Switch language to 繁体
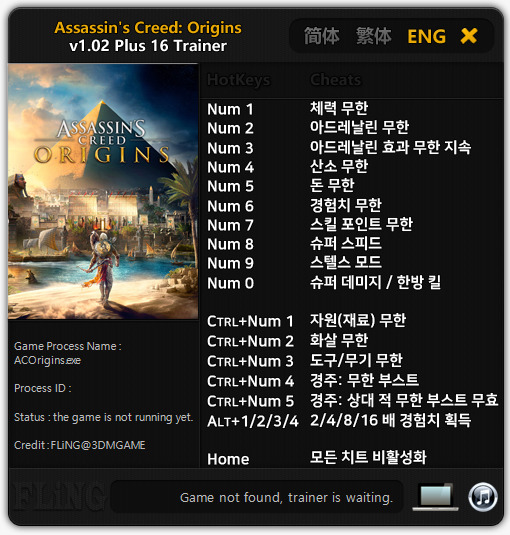 374,36
